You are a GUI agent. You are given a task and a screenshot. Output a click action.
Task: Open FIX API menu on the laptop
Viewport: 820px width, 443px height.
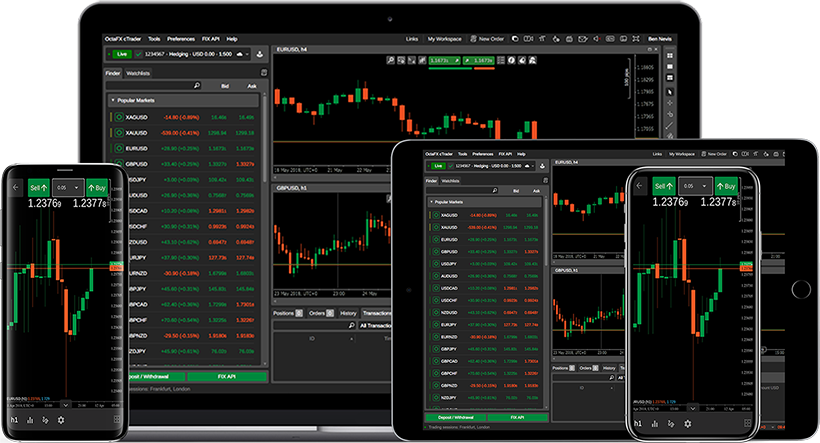[x=210, y=39]
